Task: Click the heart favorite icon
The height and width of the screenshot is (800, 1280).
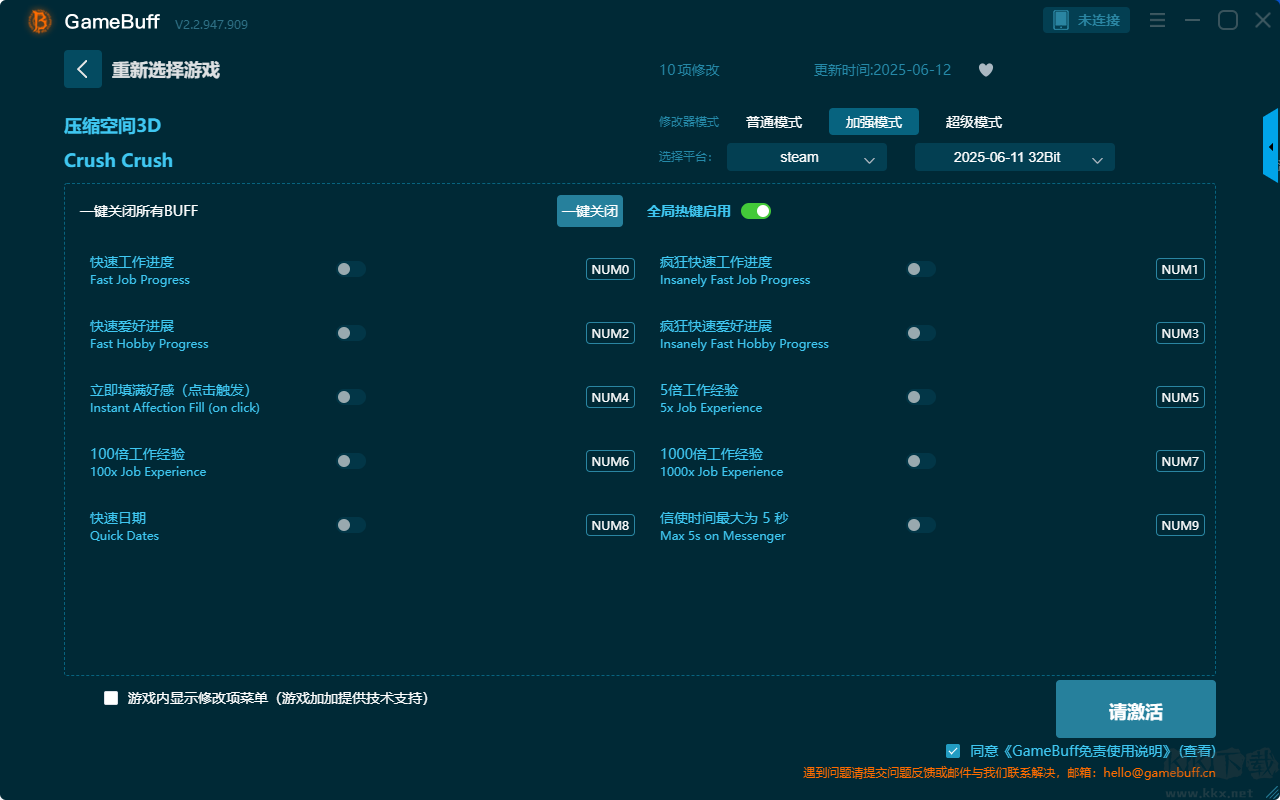Action: pyautogui.click(x=985, y=70)
